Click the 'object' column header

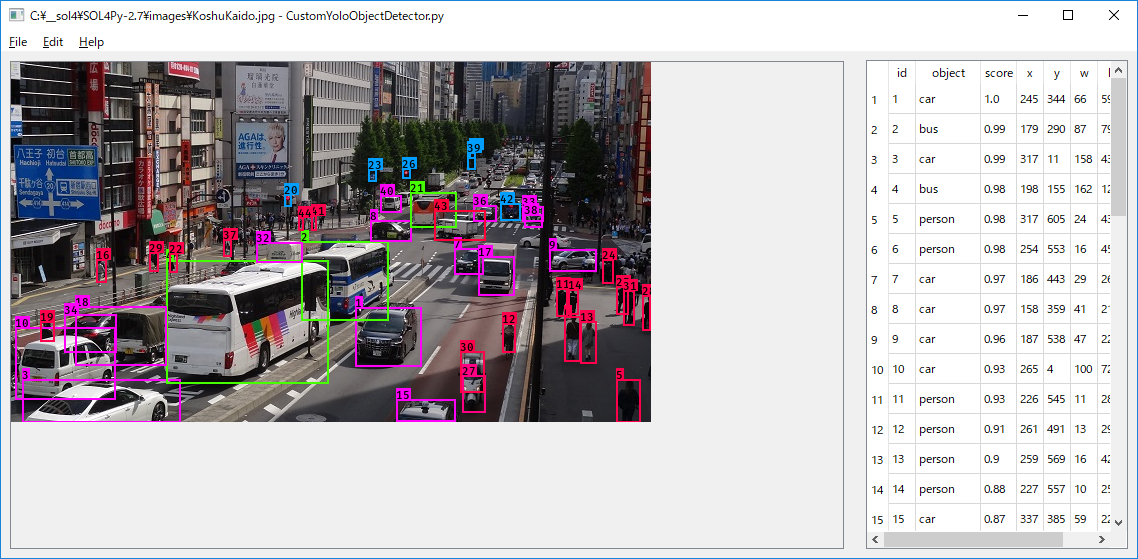pos(948,73)
